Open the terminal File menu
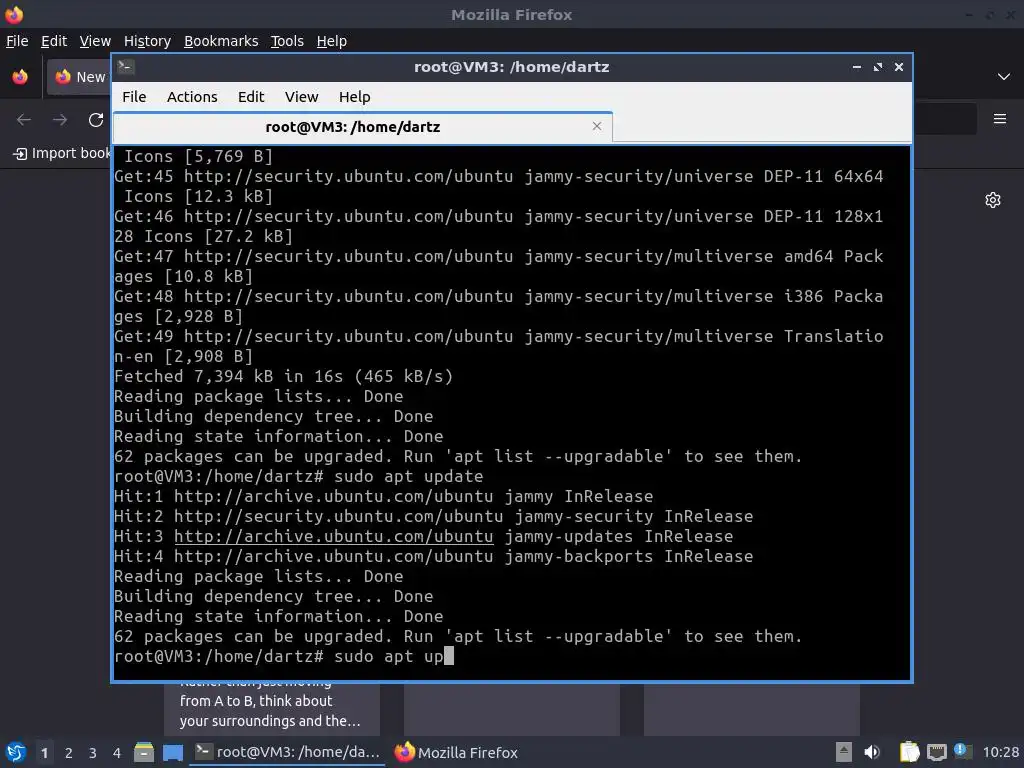This screenshot has width=1024, height=768. coord(134,97)
